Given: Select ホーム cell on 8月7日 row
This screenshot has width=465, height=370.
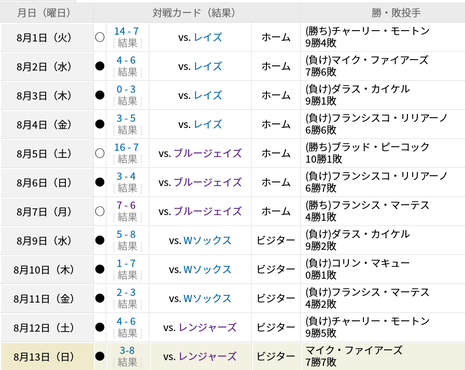Looking at the screenshot, I should pos(276,211).
